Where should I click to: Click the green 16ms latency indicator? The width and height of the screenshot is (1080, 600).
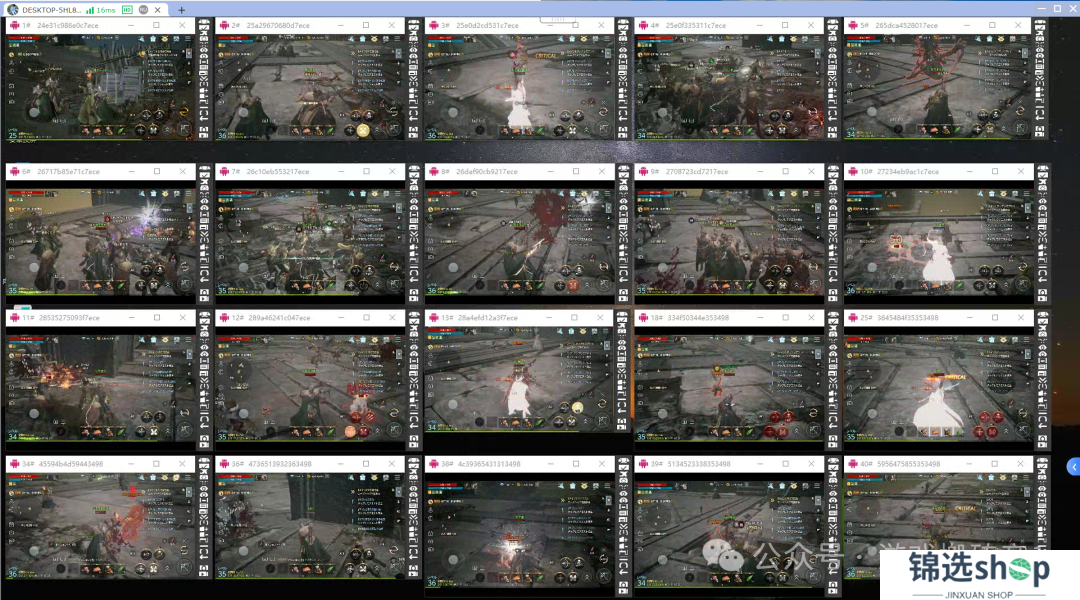pos(101,10)
